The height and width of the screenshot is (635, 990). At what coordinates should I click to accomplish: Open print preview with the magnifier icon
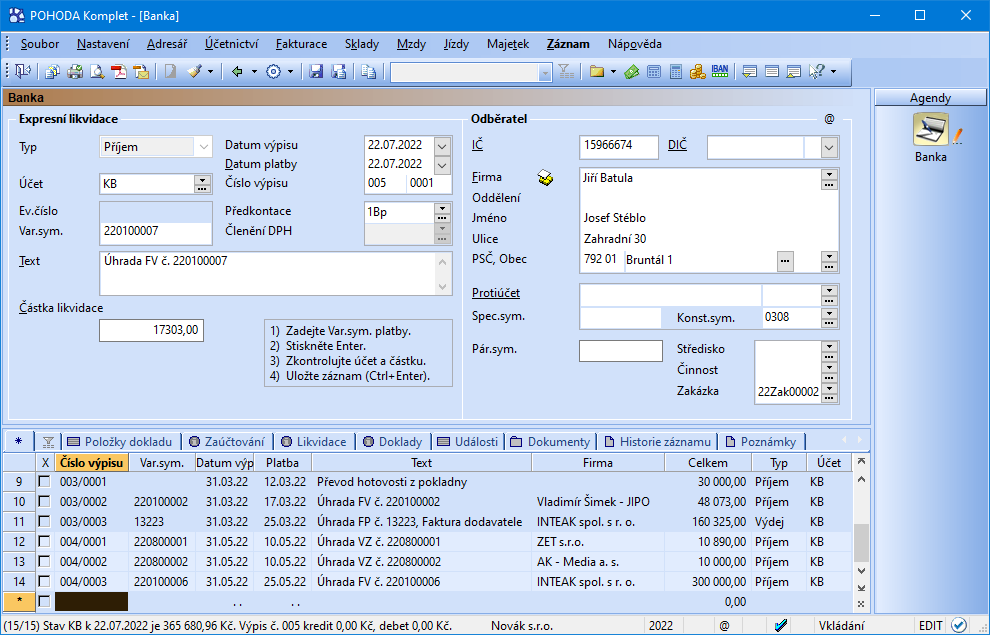[x=97, y=72]
